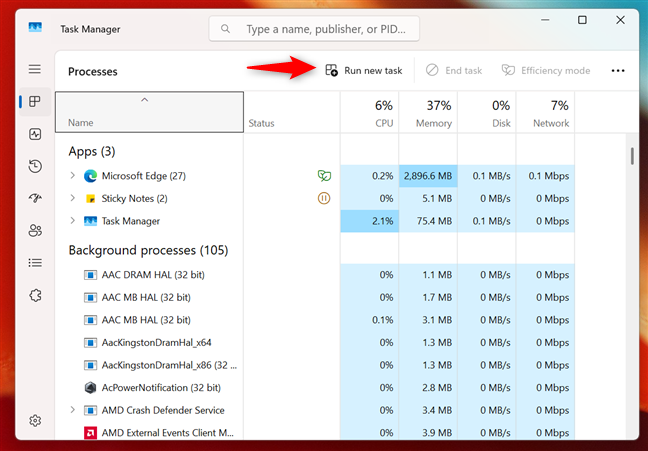Expand the AMD Crash Defender Service group
648x451 pixels.
click(73, 410)
